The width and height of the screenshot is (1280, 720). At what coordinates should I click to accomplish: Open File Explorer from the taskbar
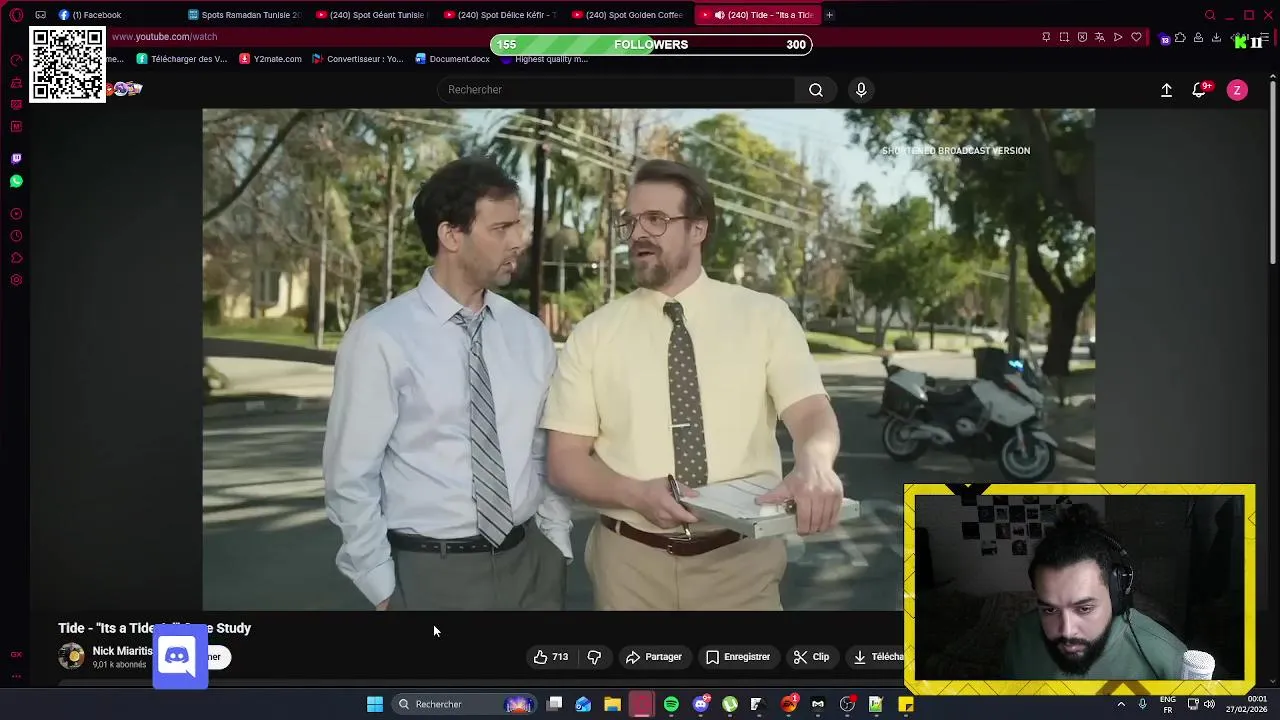(x=612, y=704)
